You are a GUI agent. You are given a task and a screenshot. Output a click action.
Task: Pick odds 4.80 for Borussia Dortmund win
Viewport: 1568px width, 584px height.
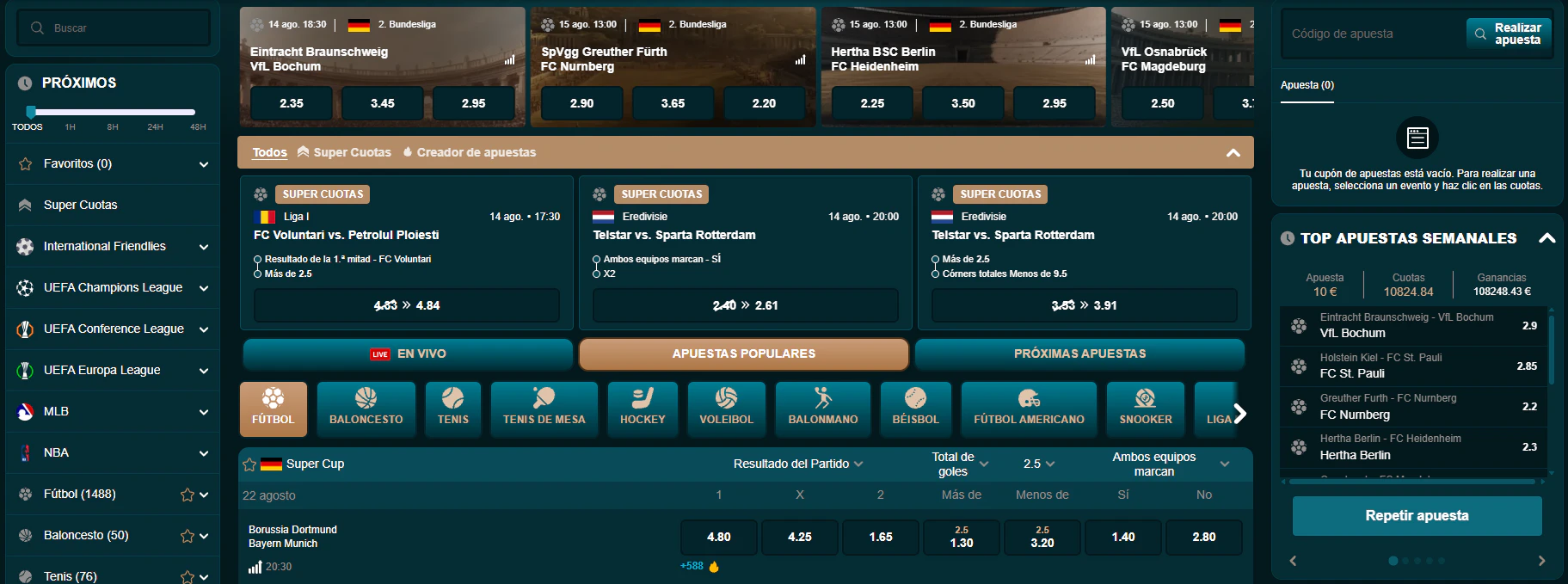(719, 537)
